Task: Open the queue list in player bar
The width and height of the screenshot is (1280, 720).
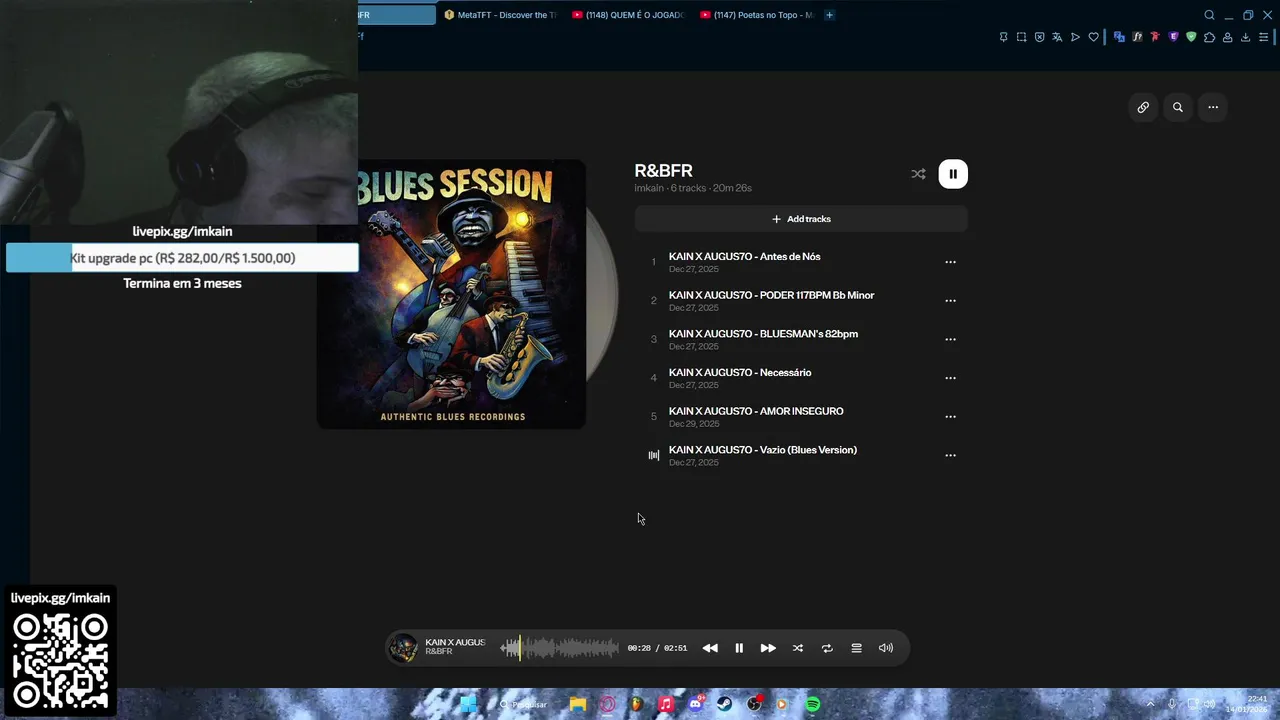Action: pyautogui.click(x=856, y=648)
